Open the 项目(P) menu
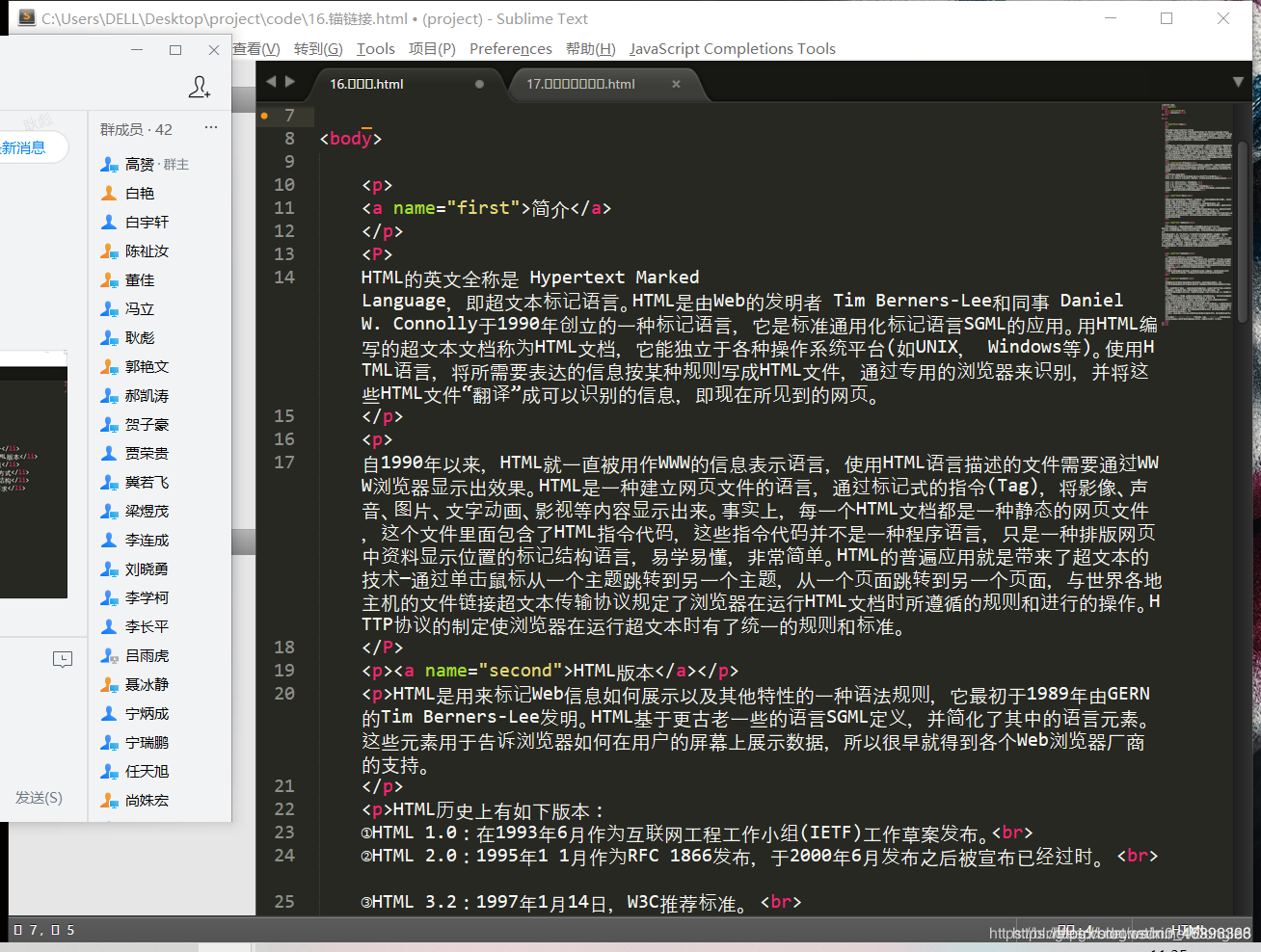Screen dimensions: 1261x952 click(432, 49)
